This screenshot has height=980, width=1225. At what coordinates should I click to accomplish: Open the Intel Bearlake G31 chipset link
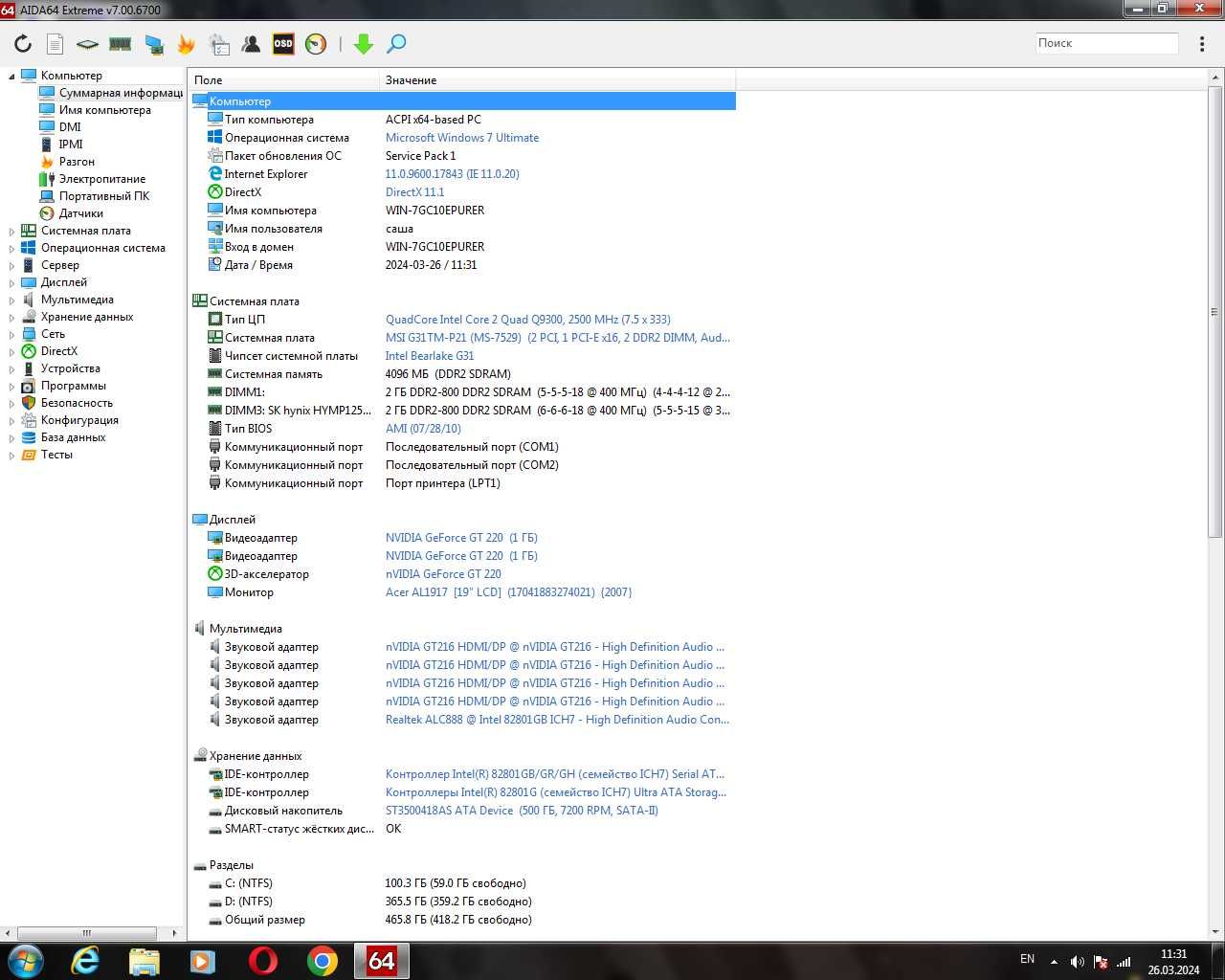pos(430,356)
